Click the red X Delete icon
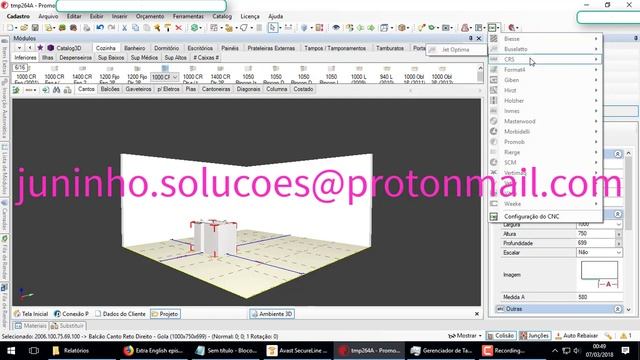This screenshot has height=360, width=640. pos(178,28)
